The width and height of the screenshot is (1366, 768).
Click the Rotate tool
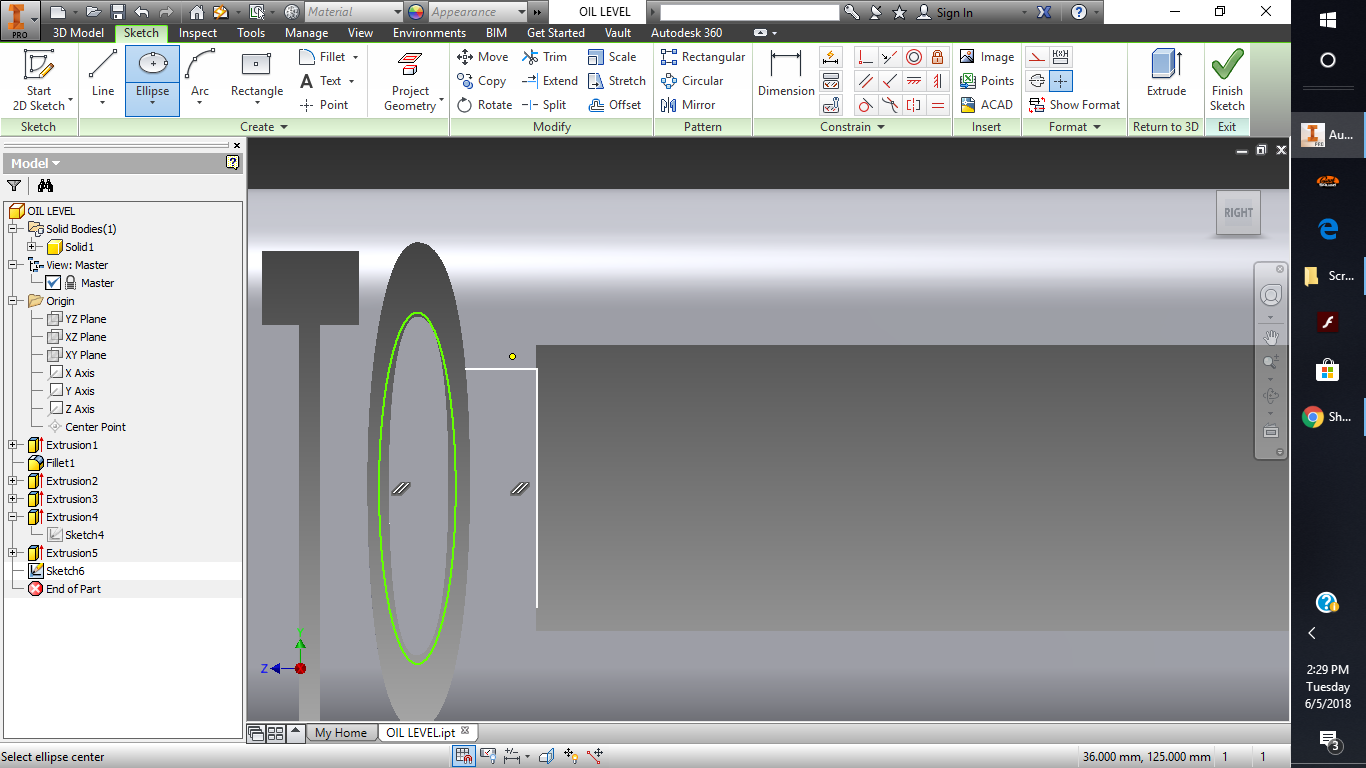click(x=484, y=105)
